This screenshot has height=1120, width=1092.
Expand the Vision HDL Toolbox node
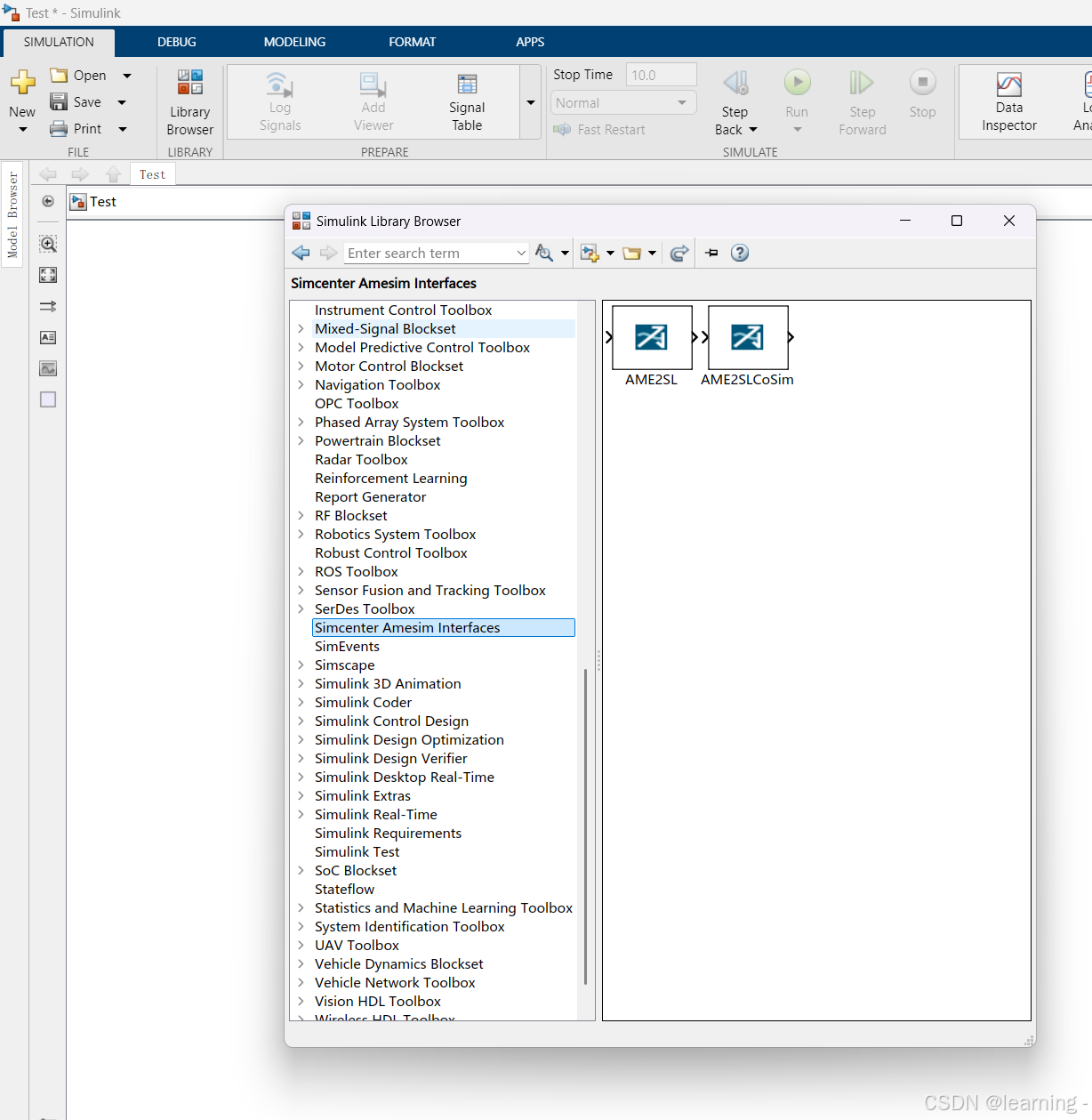click(x=301, y=1001)
